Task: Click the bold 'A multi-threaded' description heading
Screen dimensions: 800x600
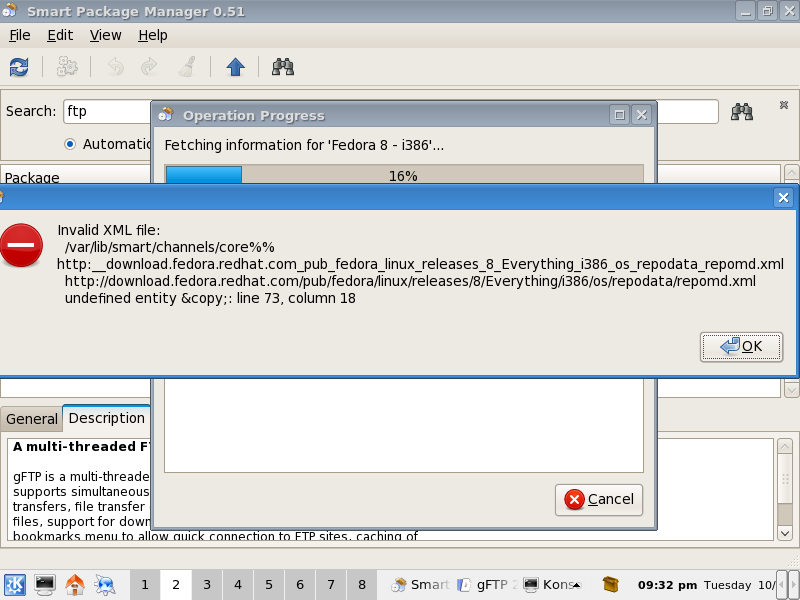Action: [82, 446]
